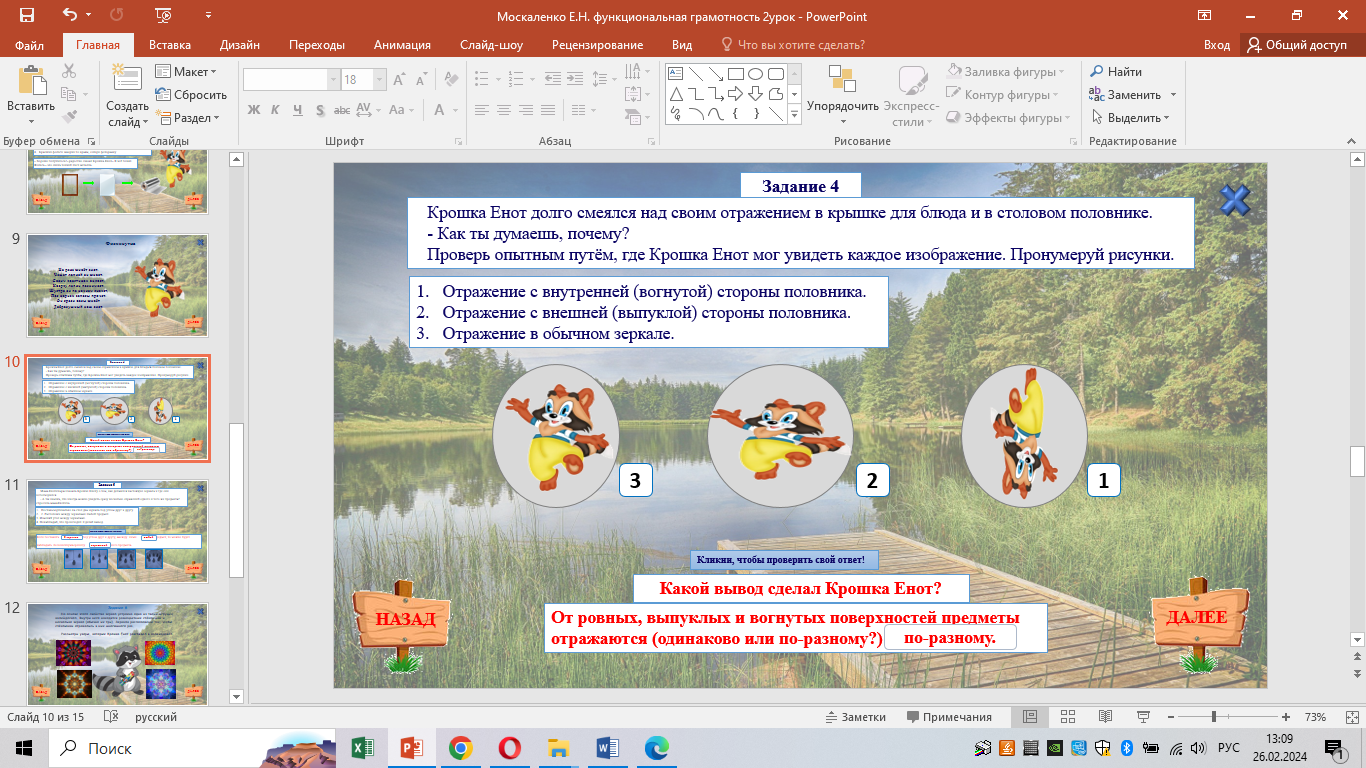Save the presentation with the floppy disk icon
The width and height of the screenshot is (1366, 768).
pyautogui.click(x=26, y=15)
